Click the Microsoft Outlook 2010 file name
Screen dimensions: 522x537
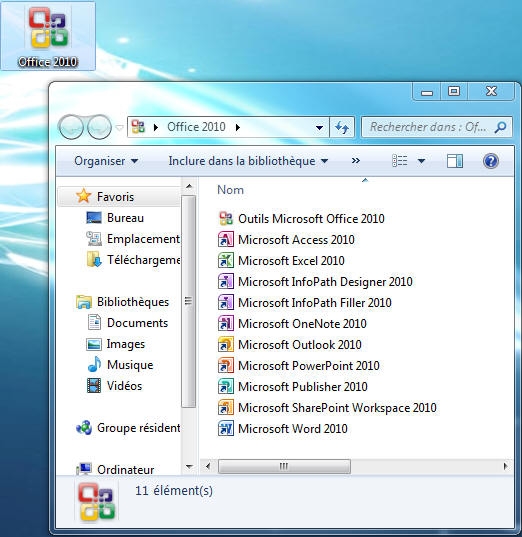[300, 345]
